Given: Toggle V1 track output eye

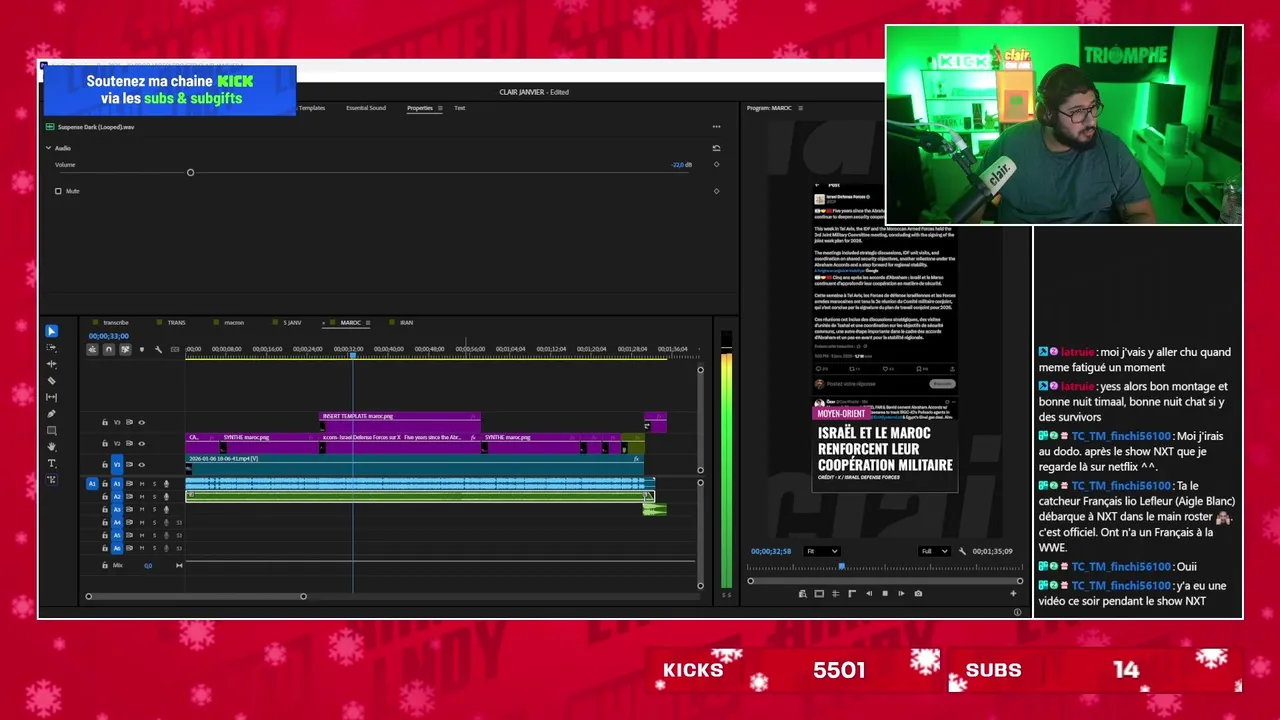Looking at the screenshot, I should [x=141, y=464].
